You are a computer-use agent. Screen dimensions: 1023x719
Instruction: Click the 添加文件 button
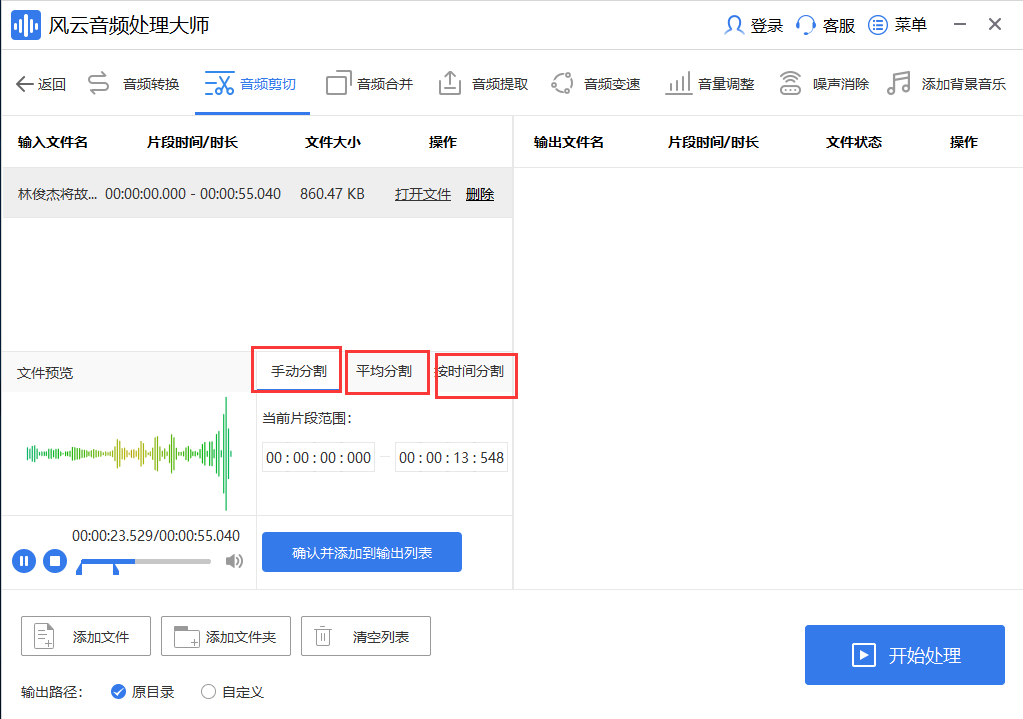coord(86,636)
